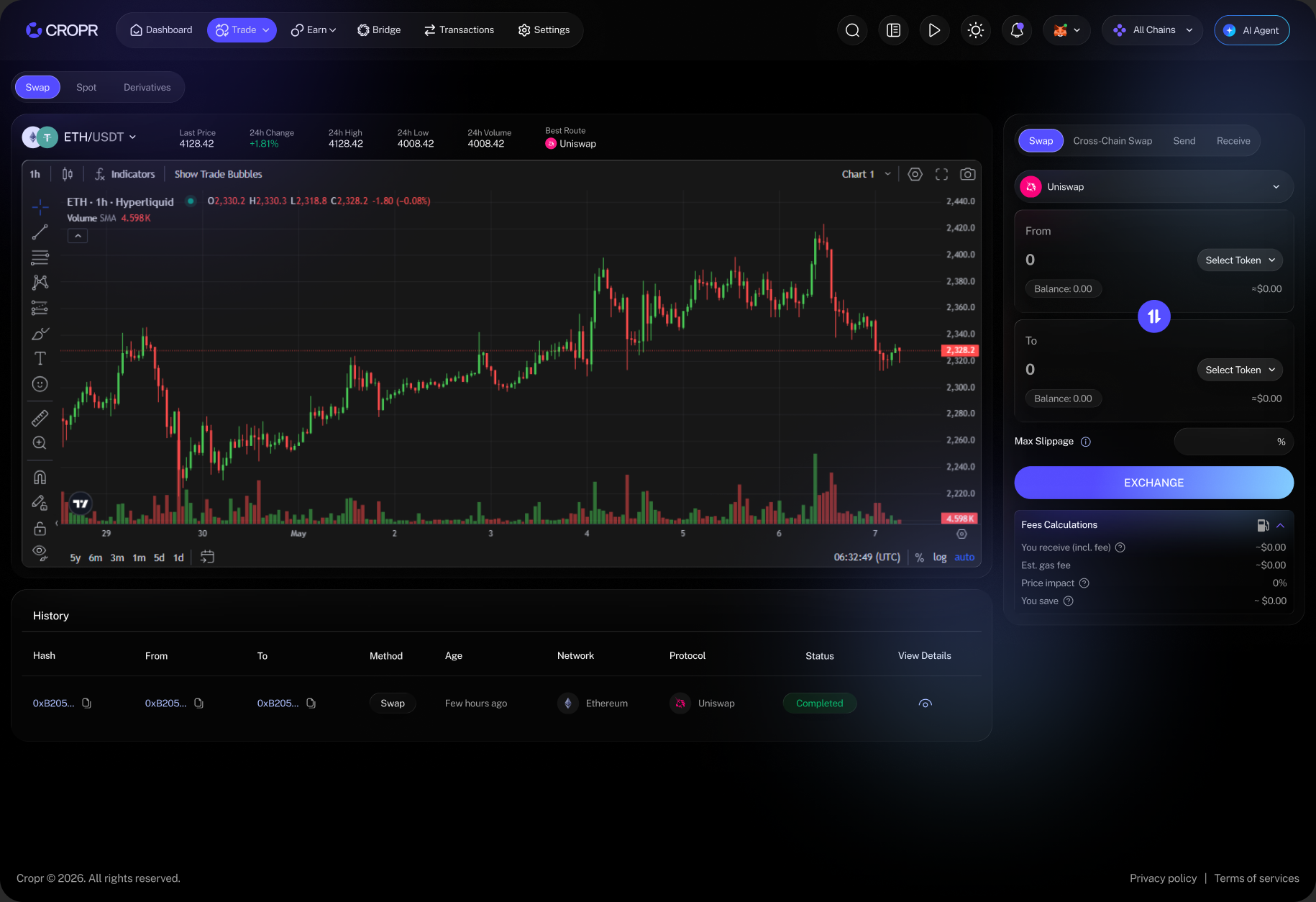Select the ruler measure tool
1316x902 pixels.
tap(40, 418)
